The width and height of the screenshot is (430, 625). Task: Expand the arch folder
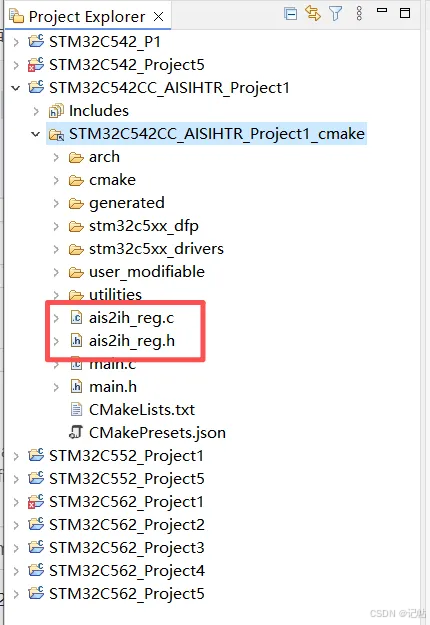56,157
